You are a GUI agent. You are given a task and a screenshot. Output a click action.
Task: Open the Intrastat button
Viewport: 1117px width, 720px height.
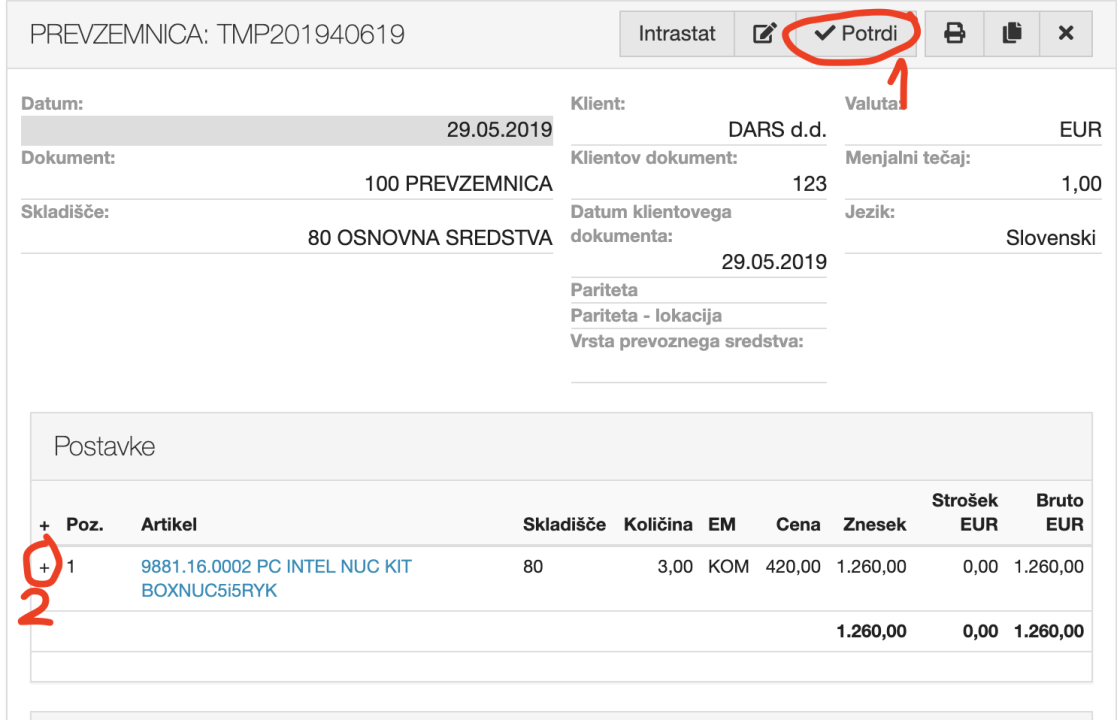[677, 34]
